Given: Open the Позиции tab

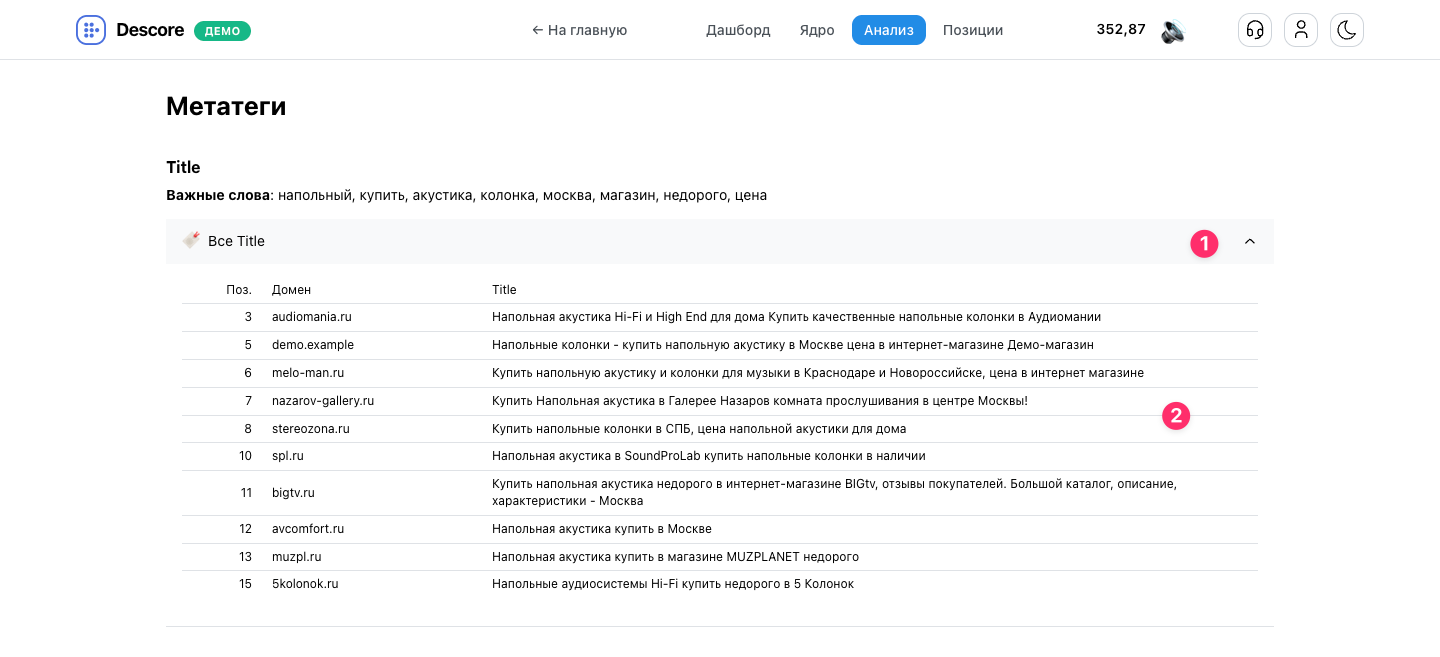Looking at the screenshot, I should tap(973, 30).
